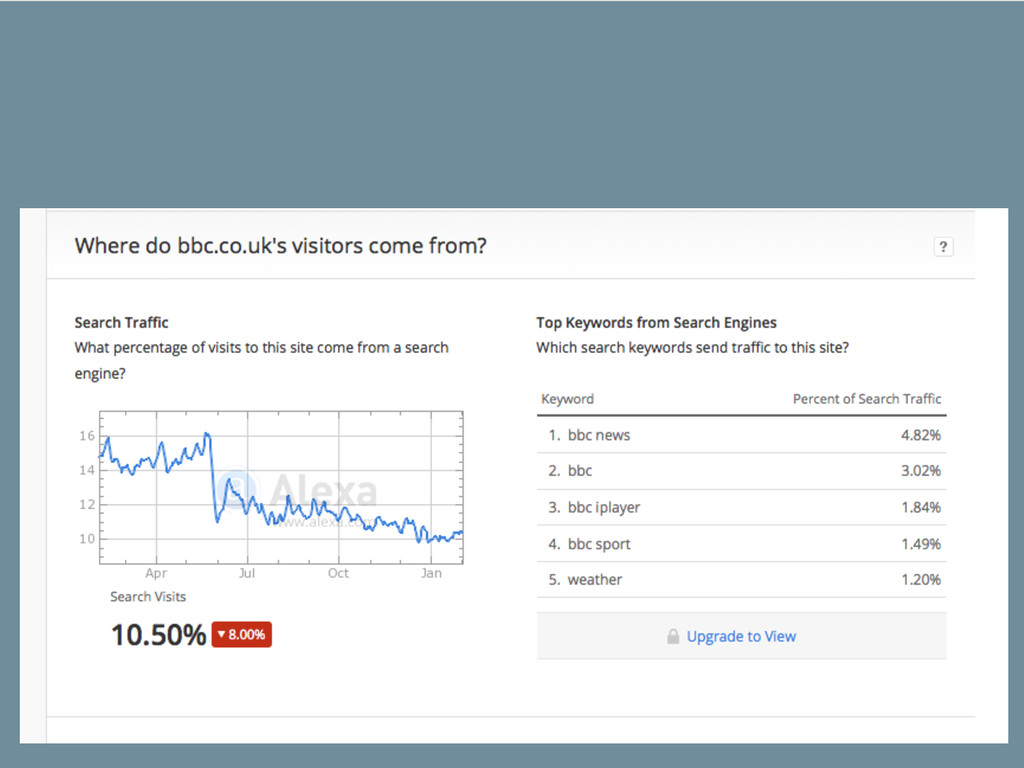Image resolution: width=1024 pixels, height=768 pixels.
Task: Click the Search Visits label
Action: pyautogui.click(x=148, y=597)
